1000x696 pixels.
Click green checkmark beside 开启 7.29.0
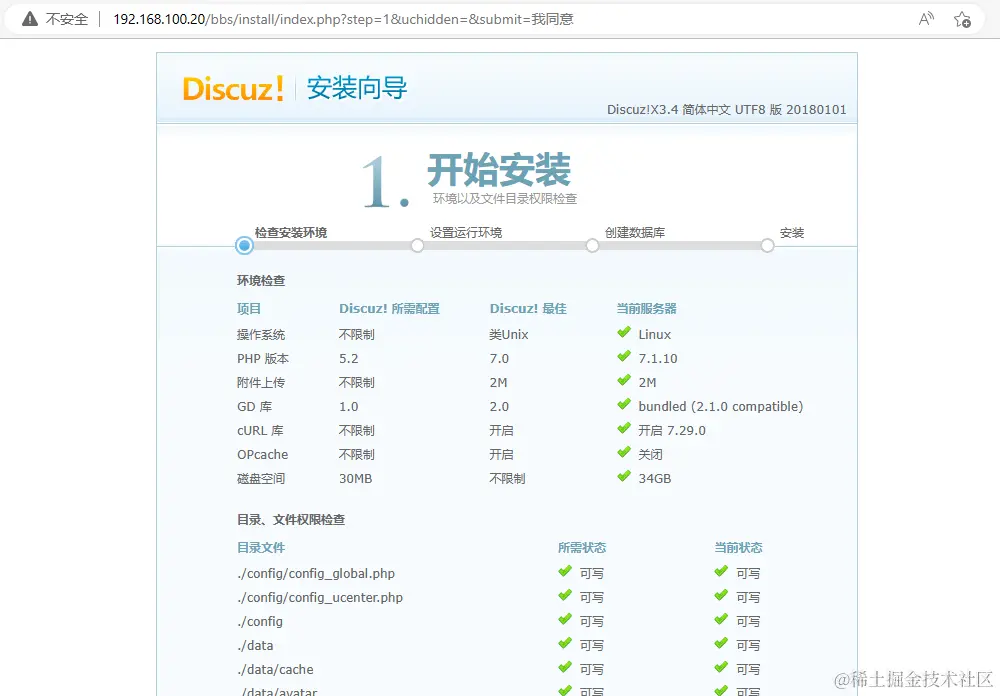[x=624, y=429]
